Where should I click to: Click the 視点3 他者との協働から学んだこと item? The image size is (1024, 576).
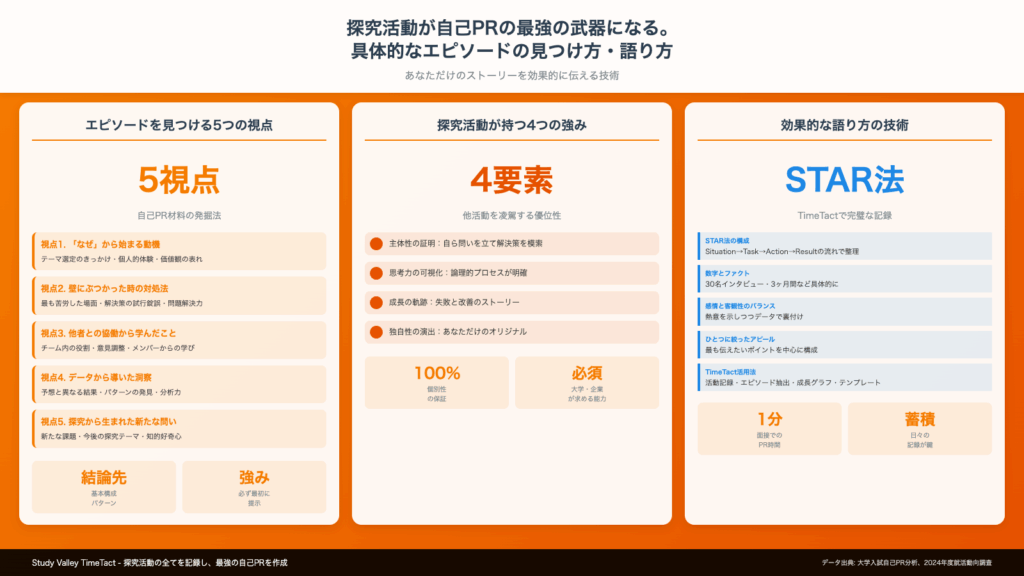pyautogui.click(x=179, y=340)
